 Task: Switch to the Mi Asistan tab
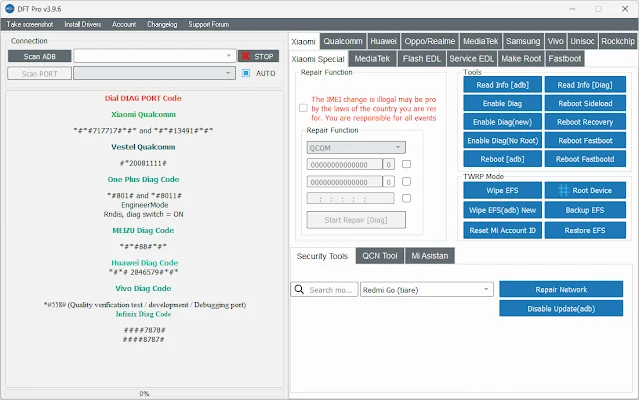click(x=430, y=256)
